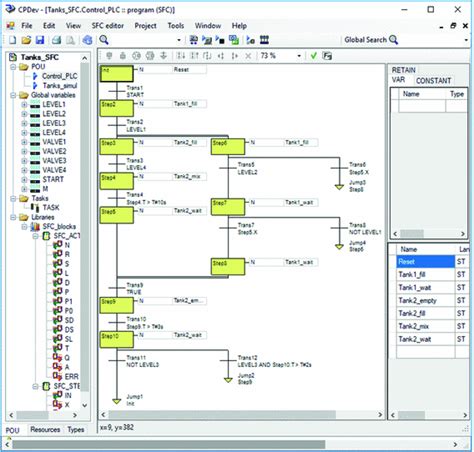The width and height of the screenshot is (474, 452).
Task: Click the magnifier search icon in toolbar
Action: pyautogui.click(x=104, y=40)
